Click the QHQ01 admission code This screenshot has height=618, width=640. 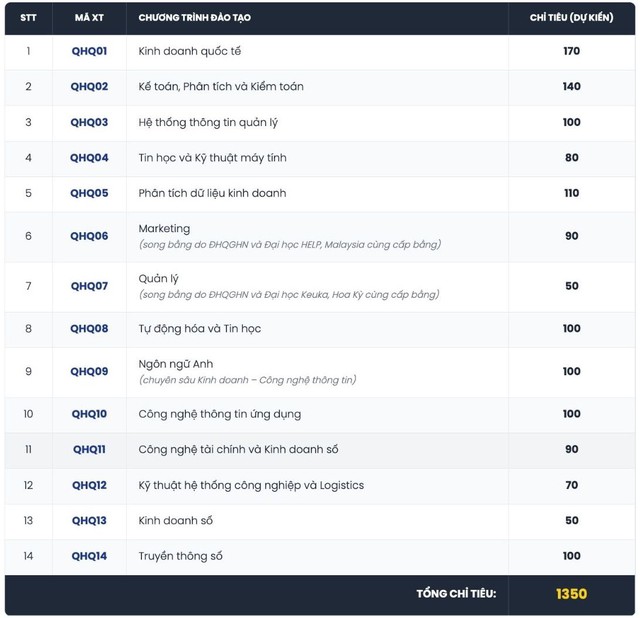(89, 51)
